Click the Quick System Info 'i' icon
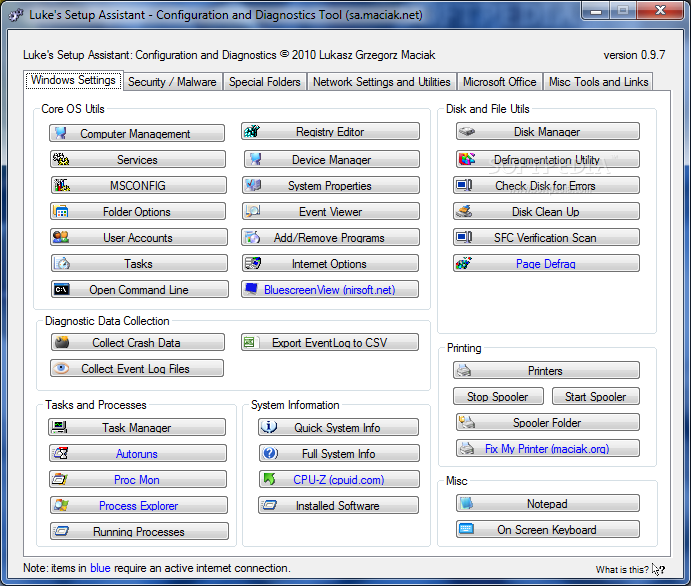 tap(269, 427)
